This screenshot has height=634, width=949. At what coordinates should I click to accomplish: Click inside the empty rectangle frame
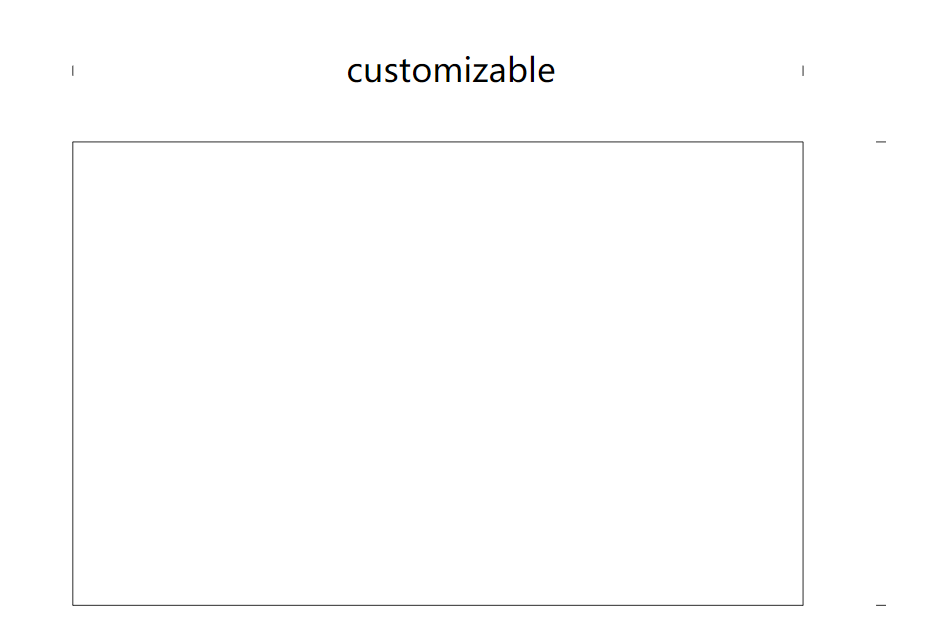[x=437, y=373]
